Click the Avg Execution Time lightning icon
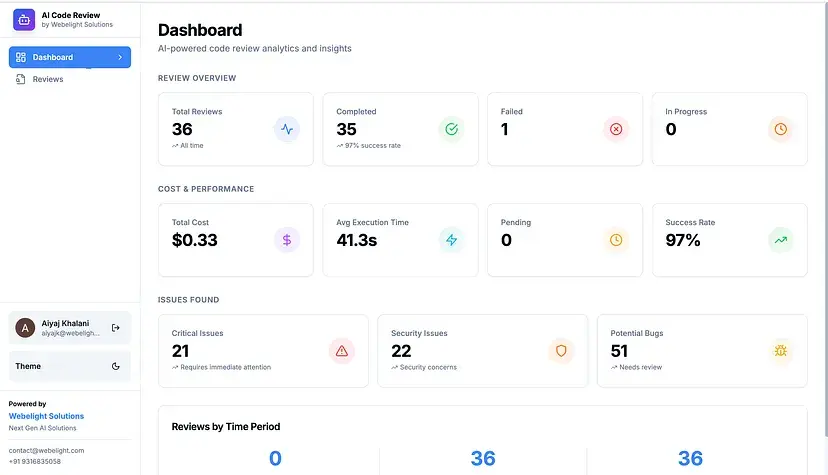 [x=451, y=240]
